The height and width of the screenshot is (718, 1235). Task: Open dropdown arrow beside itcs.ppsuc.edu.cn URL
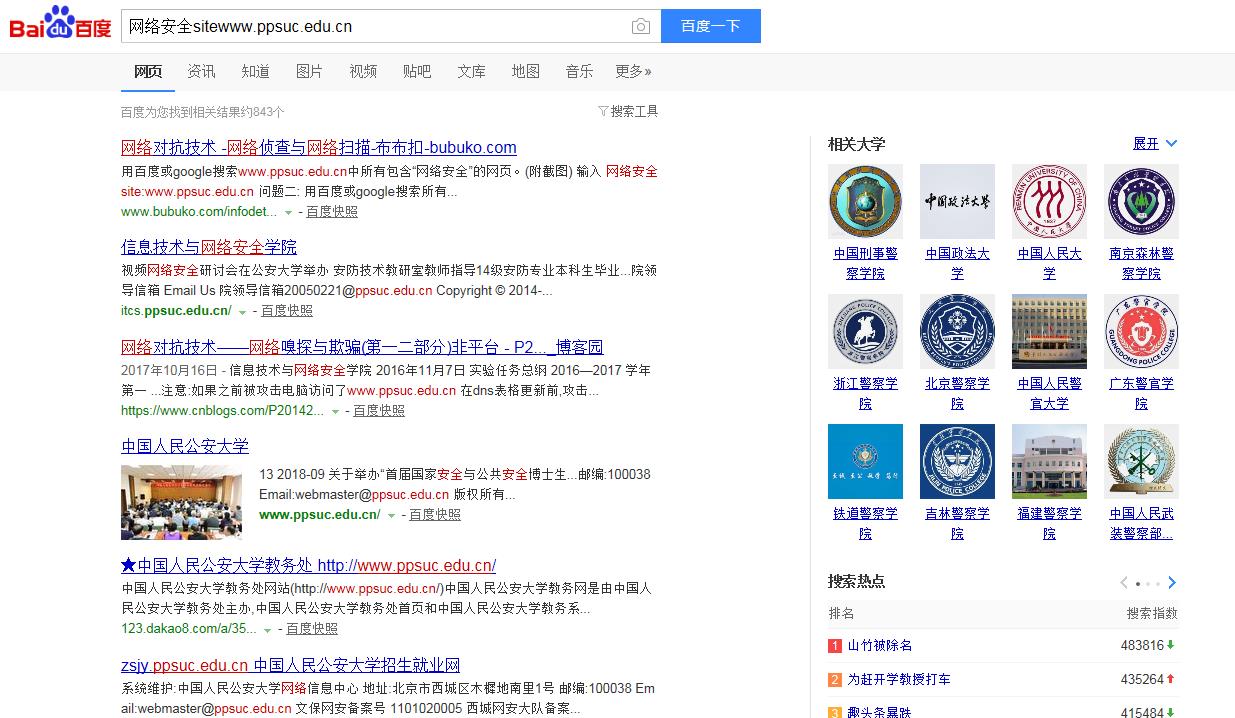(x=243, y=312)
